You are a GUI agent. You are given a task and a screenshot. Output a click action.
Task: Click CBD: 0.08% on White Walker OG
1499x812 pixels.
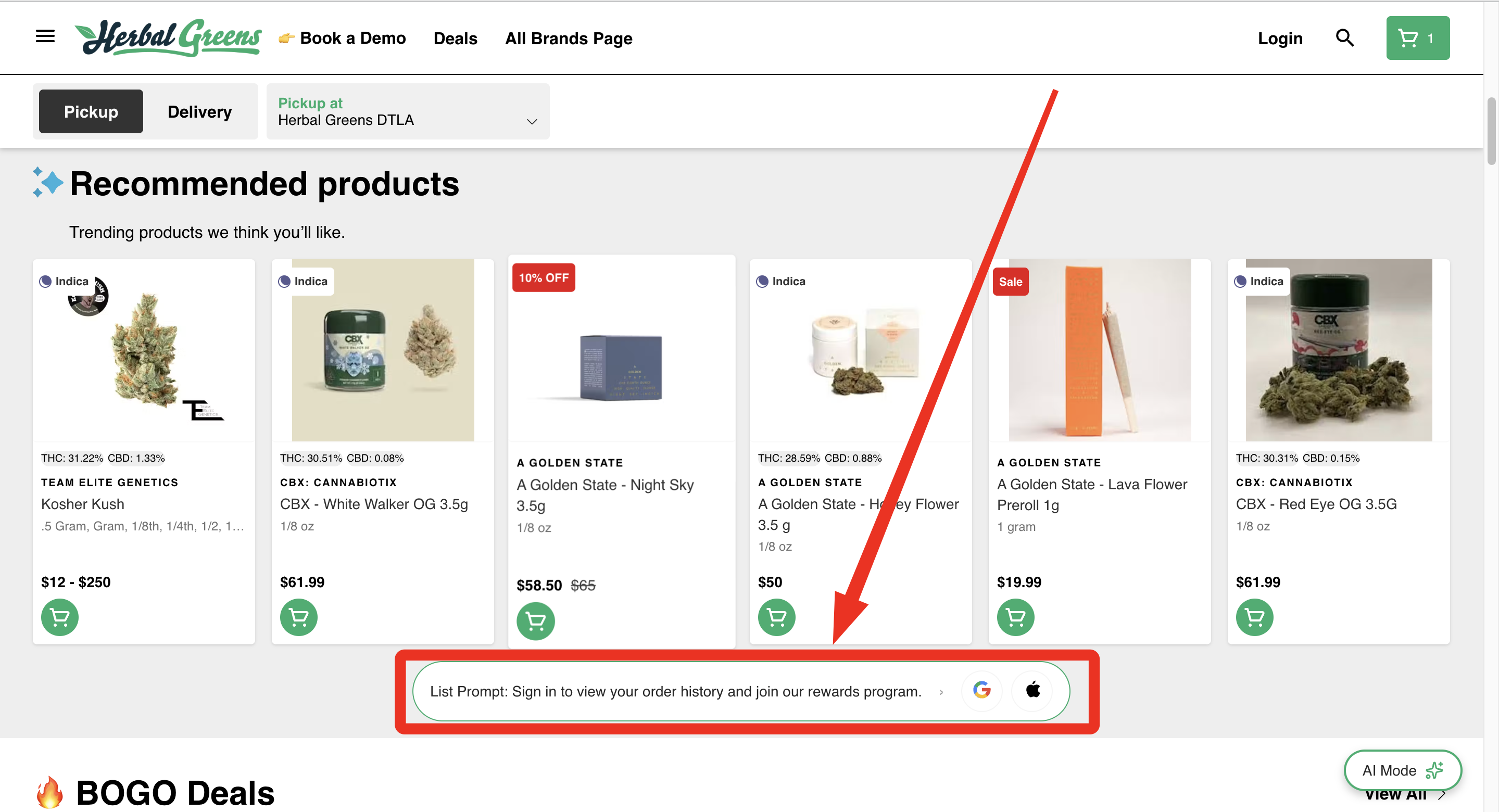tap(375, 459)
